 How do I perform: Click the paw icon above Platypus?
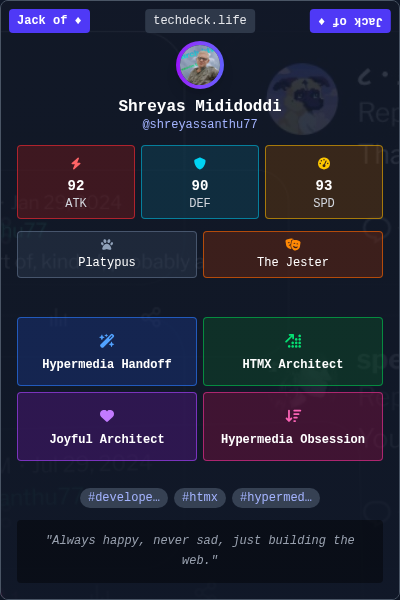[x=107, y=244]
